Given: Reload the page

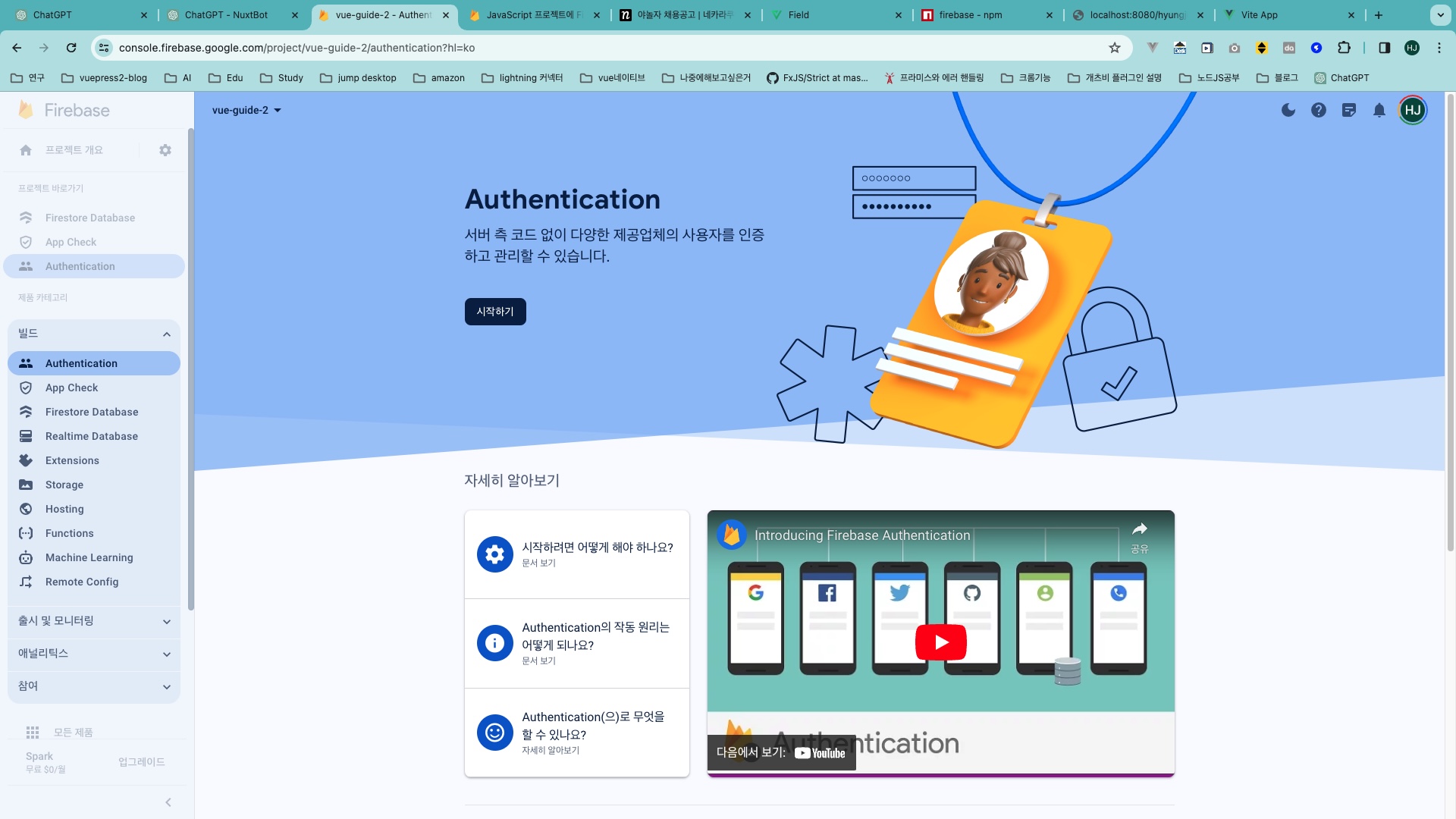Looking at the screenshot, I should (x=71, y=48).
